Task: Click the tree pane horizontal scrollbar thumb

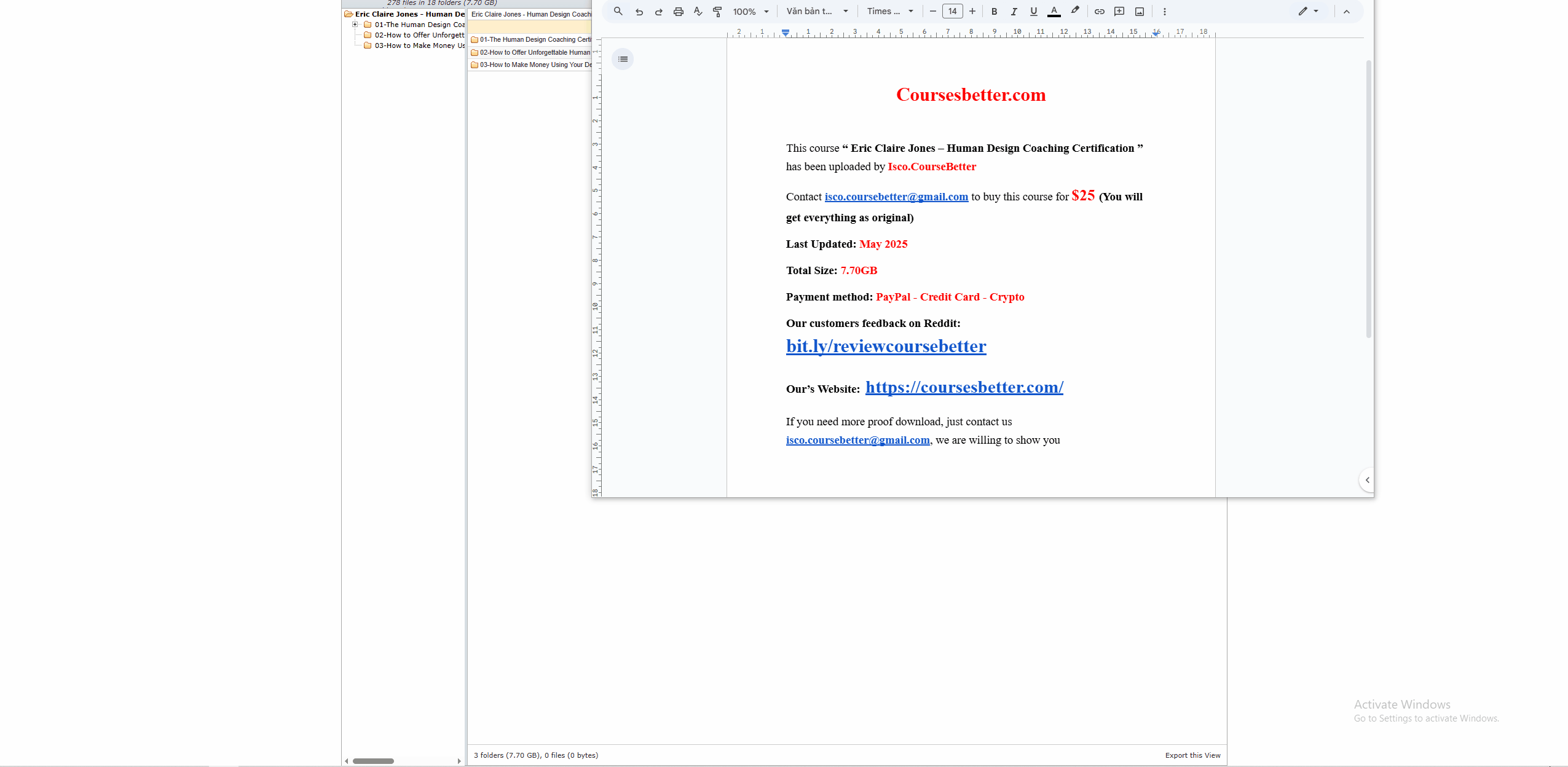Action: pos(373,761)
